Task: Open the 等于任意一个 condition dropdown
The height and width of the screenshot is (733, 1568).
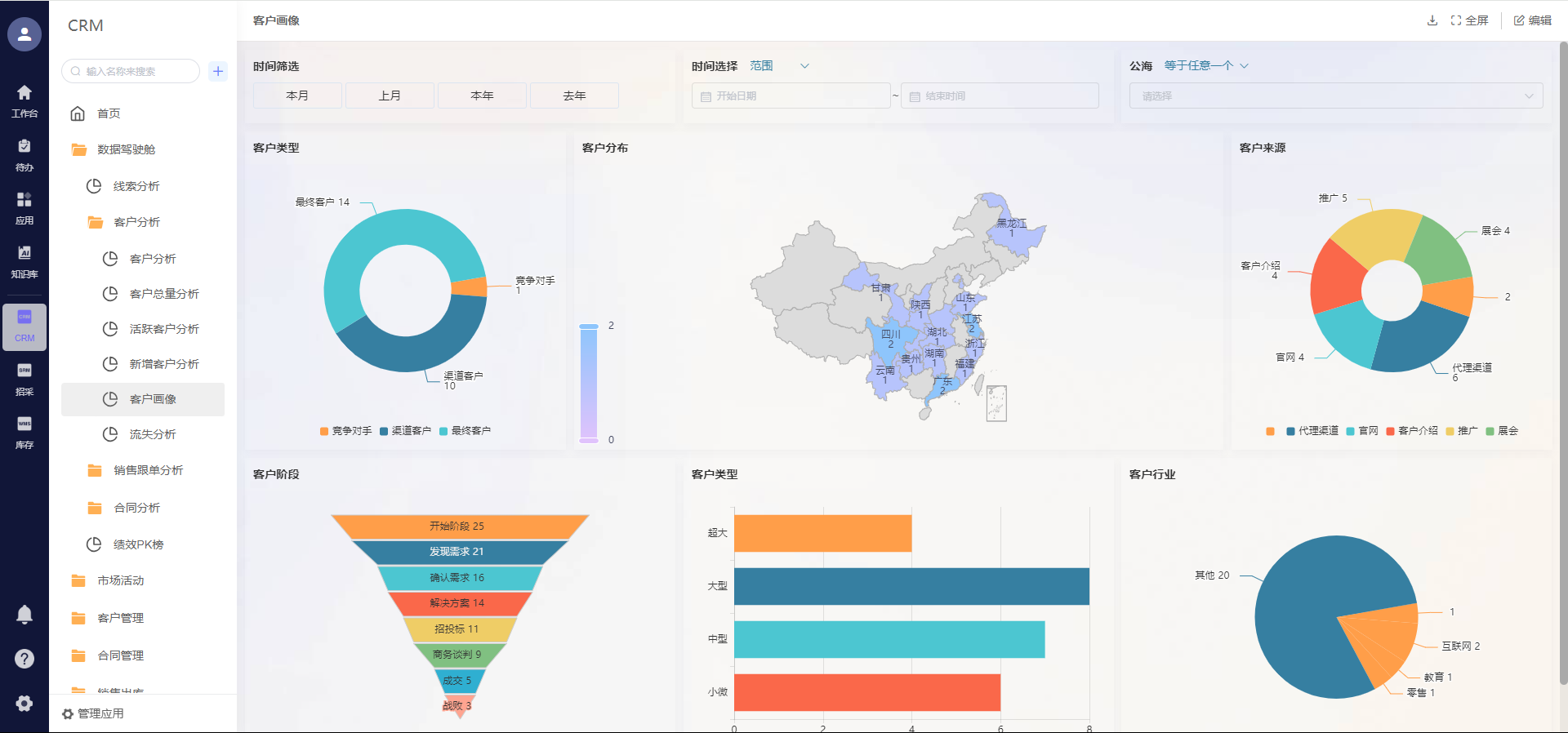Action: click(x=1205, y=66)
